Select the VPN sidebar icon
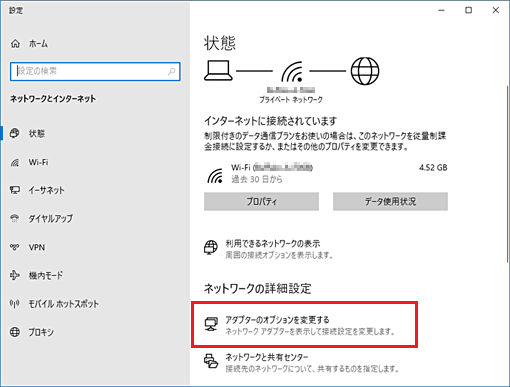This screenshot has width=510, height=387. (15, 247)
